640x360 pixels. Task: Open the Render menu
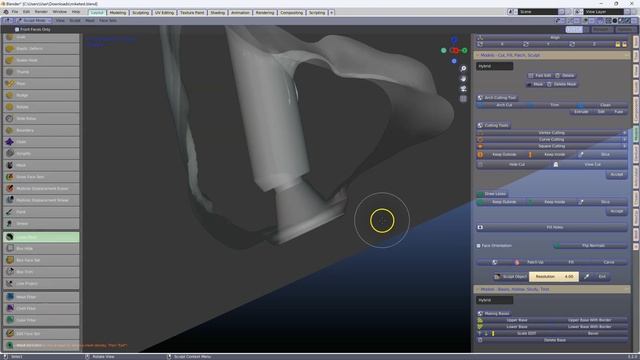[41, 12]
